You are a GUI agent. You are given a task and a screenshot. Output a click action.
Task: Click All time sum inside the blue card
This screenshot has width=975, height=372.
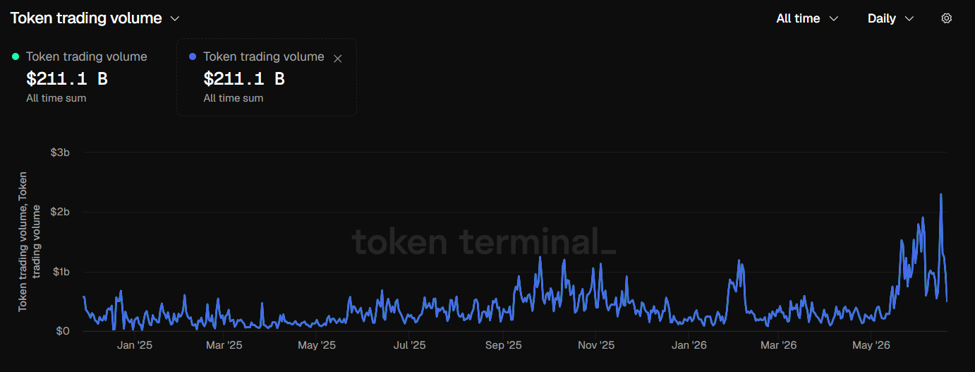[x=233, y=98]
